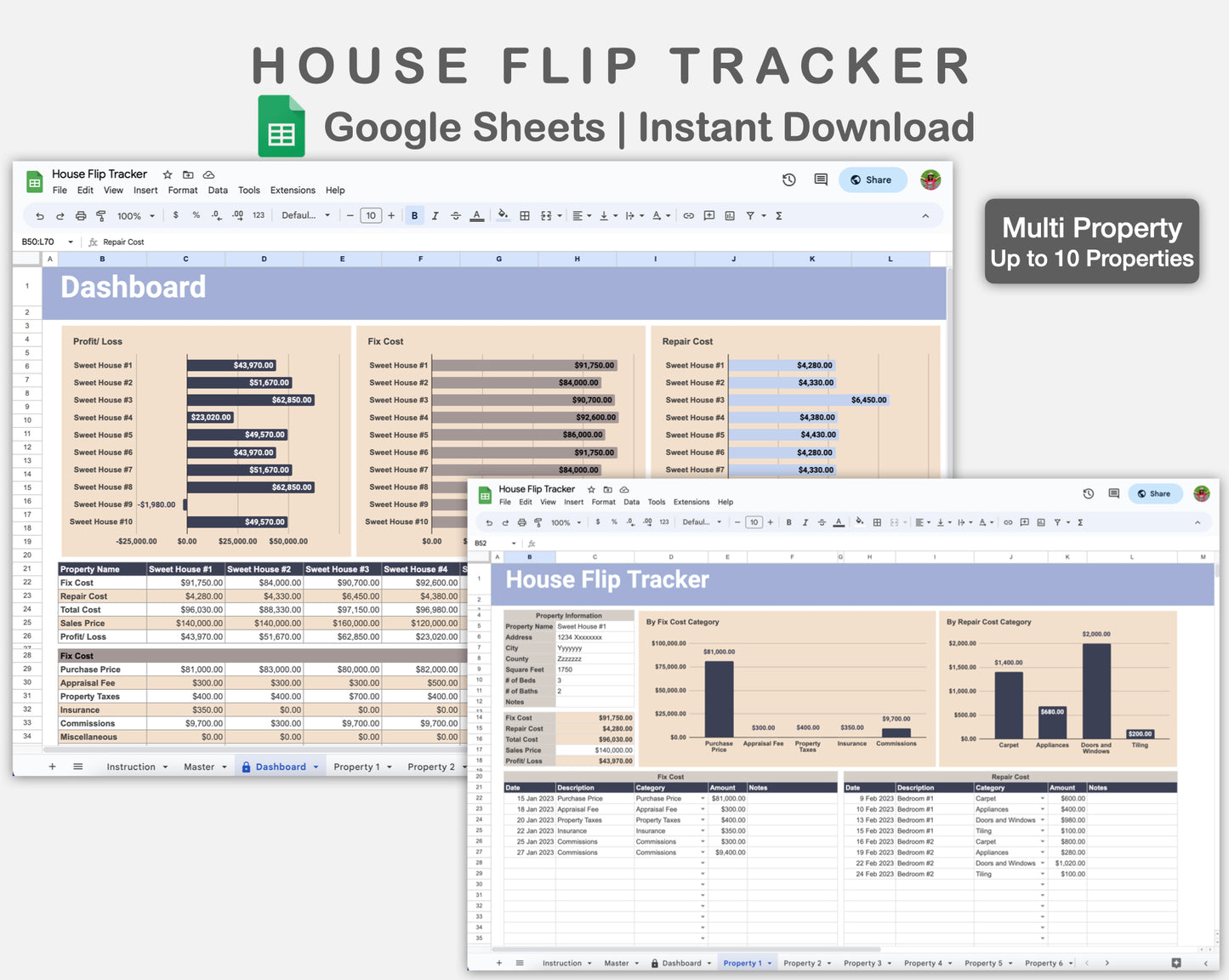Open the fill color tool
The height and width of the screenshot is (980, 1229).
point(502,215)
